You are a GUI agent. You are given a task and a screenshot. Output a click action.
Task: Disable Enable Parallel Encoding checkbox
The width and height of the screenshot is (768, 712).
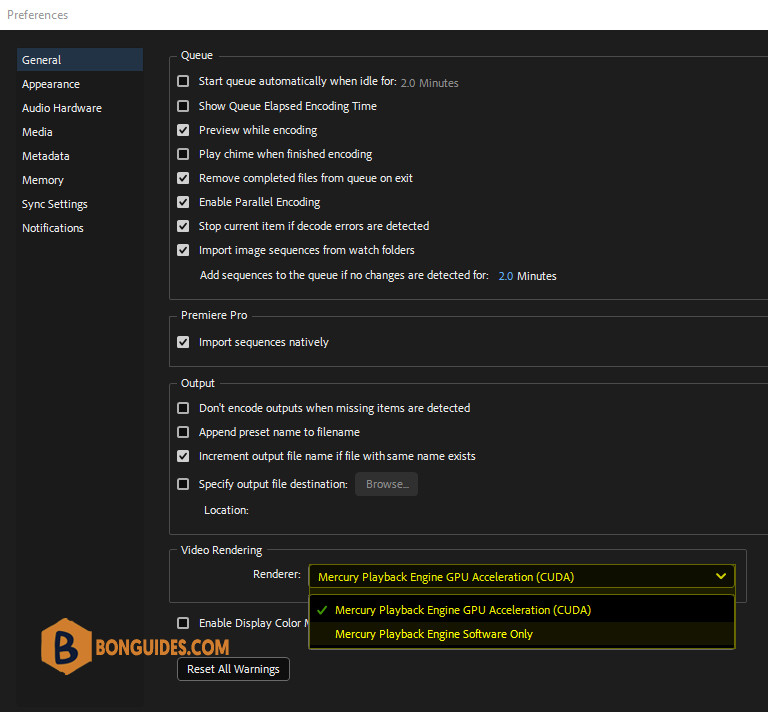[x=183, y=202]
